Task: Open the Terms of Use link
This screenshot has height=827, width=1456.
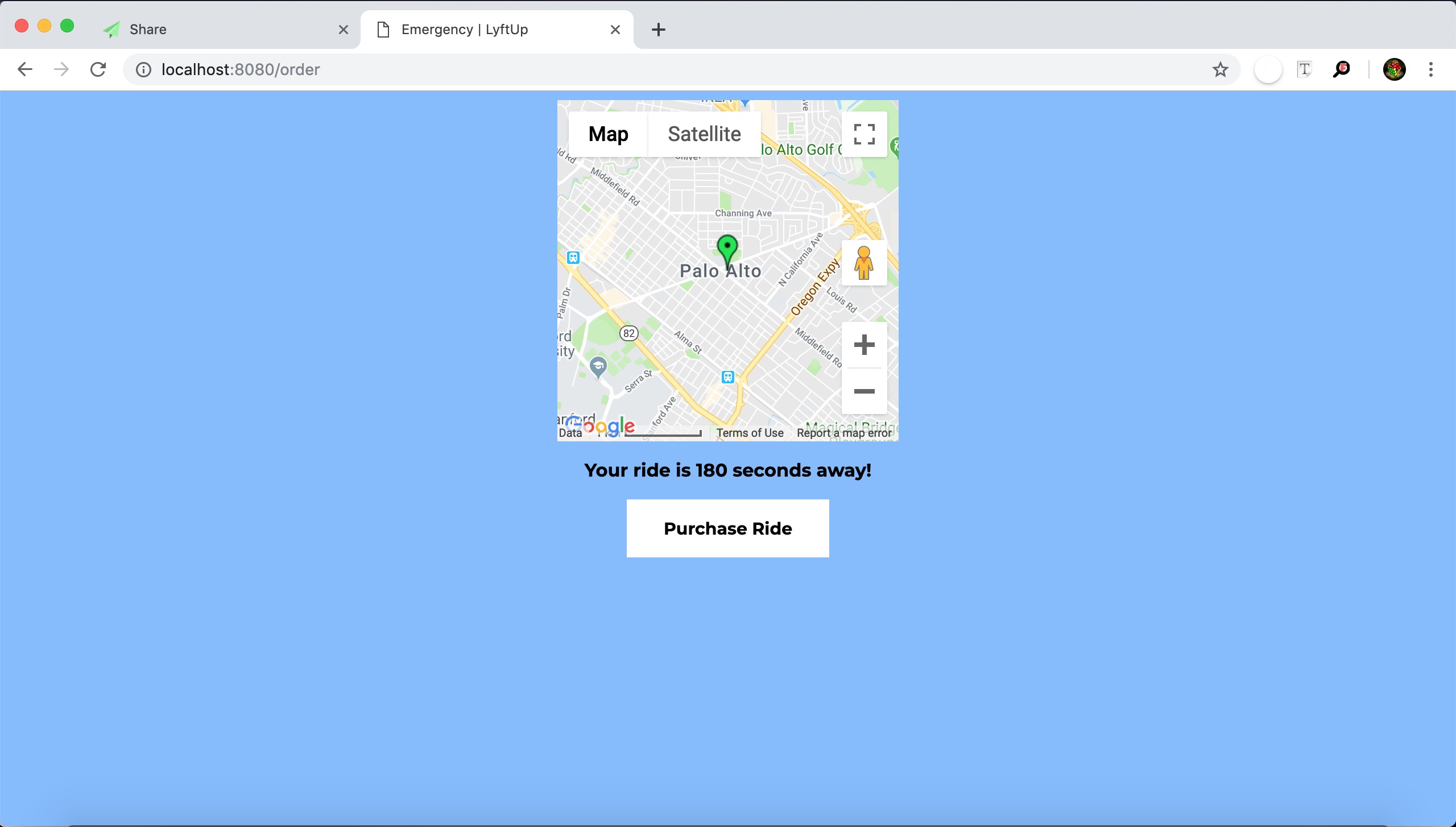Action: pyautogui.click(x=750, y=433)
